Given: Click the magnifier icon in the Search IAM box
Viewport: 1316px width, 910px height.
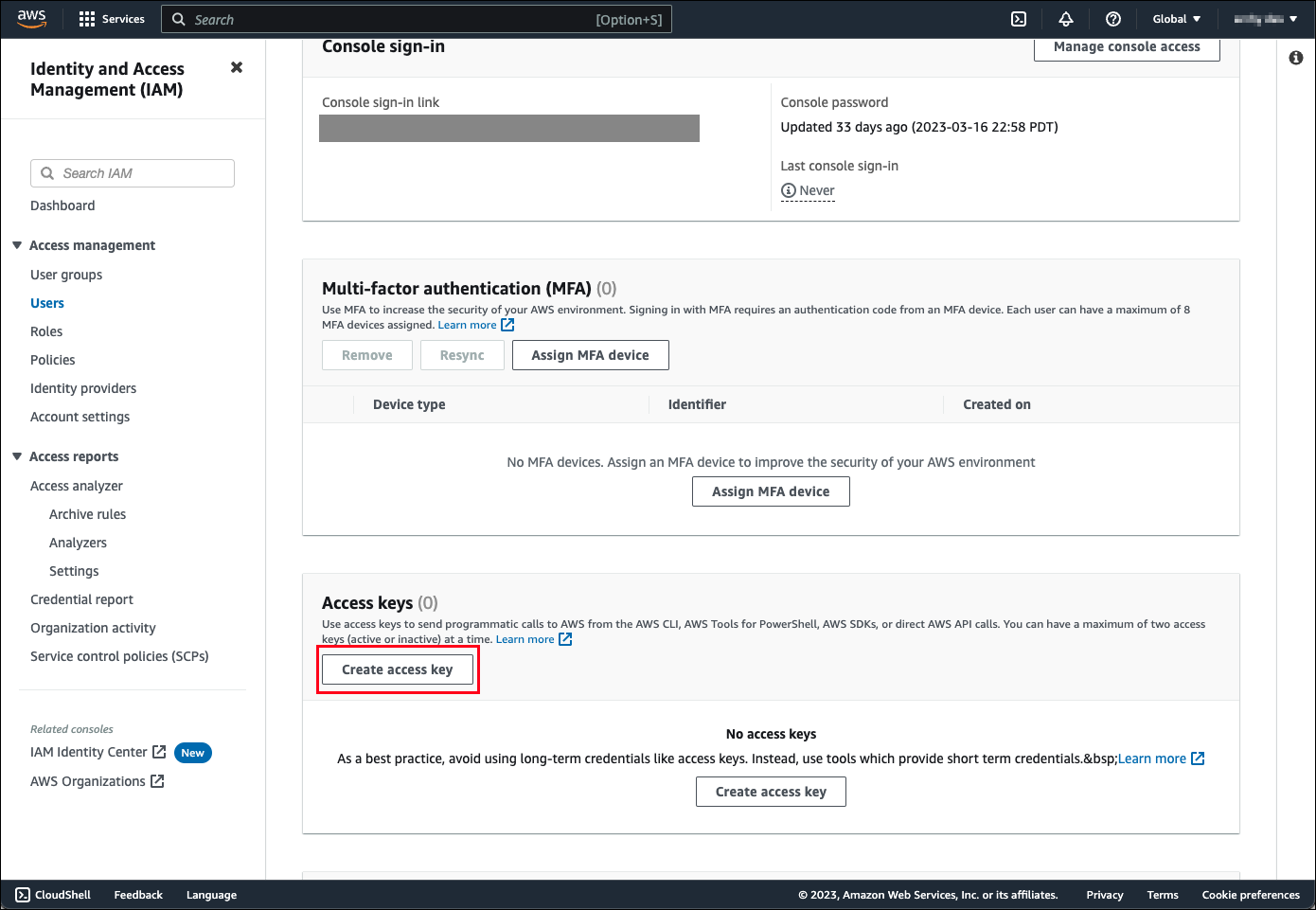Looking at the screenshot, I should click(47, 173).
